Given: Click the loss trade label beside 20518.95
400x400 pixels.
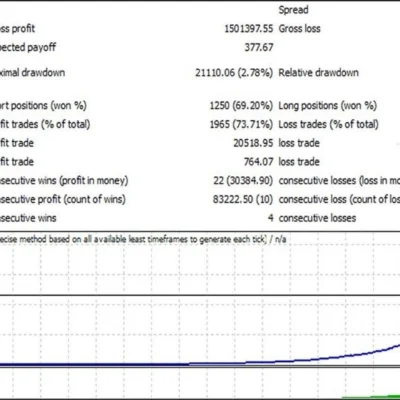Looking at the screenshot, I should click(x=299, y=143).
